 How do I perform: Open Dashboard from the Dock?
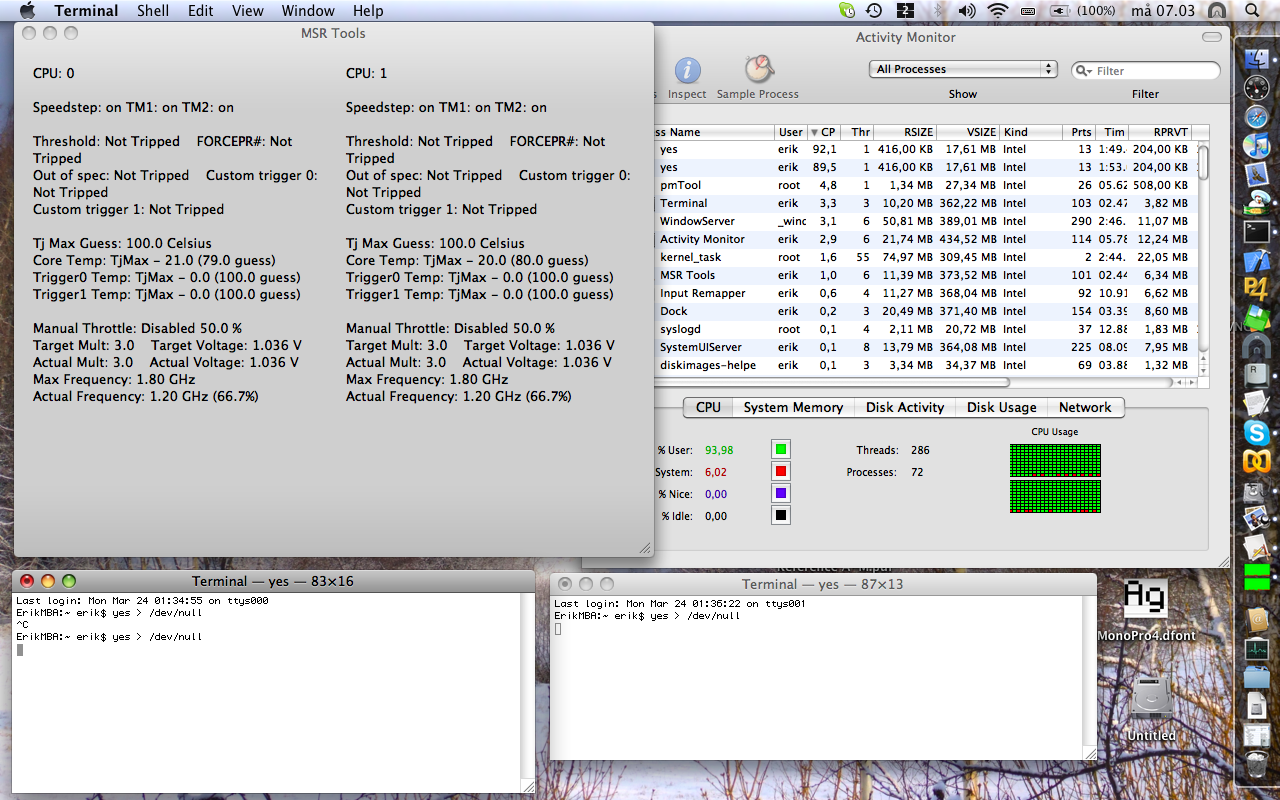pyautogui.click(x=1256, y=86)
